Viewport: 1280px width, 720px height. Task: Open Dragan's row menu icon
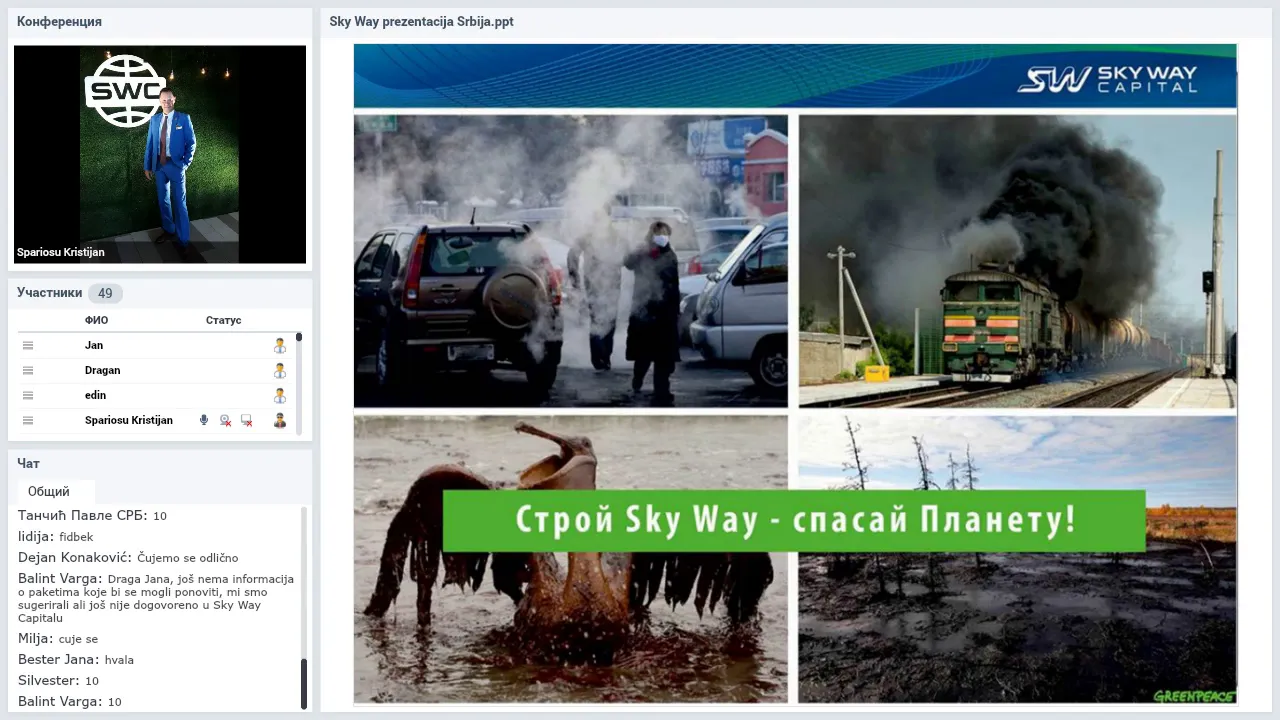tap(28, 370)
